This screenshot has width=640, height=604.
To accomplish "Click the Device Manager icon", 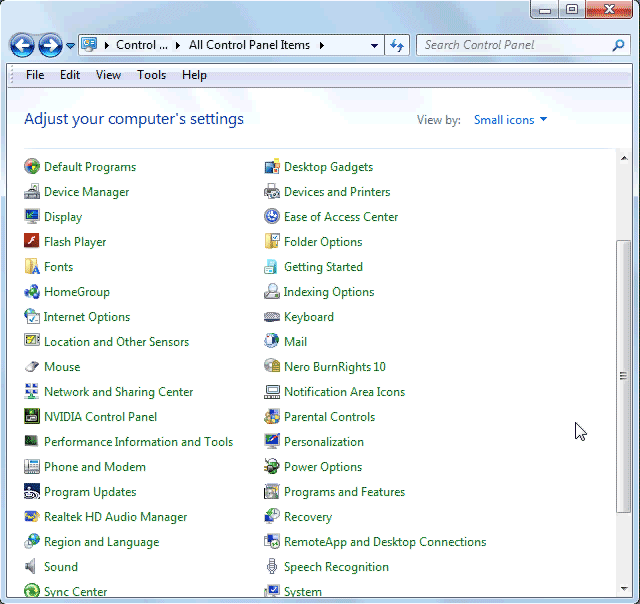I will pos(32,191).
